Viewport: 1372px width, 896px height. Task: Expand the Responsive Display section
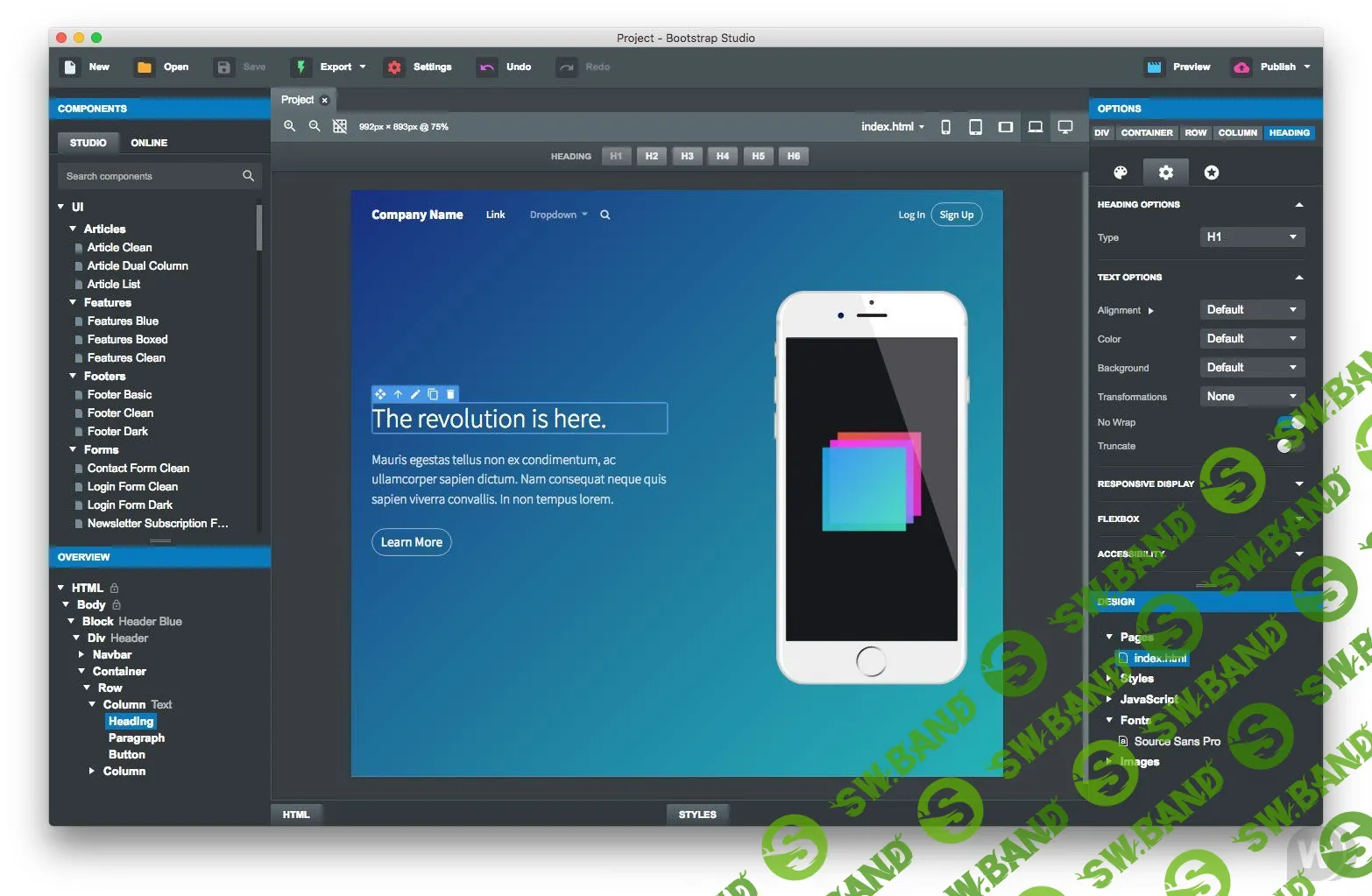pos(1298,483)
